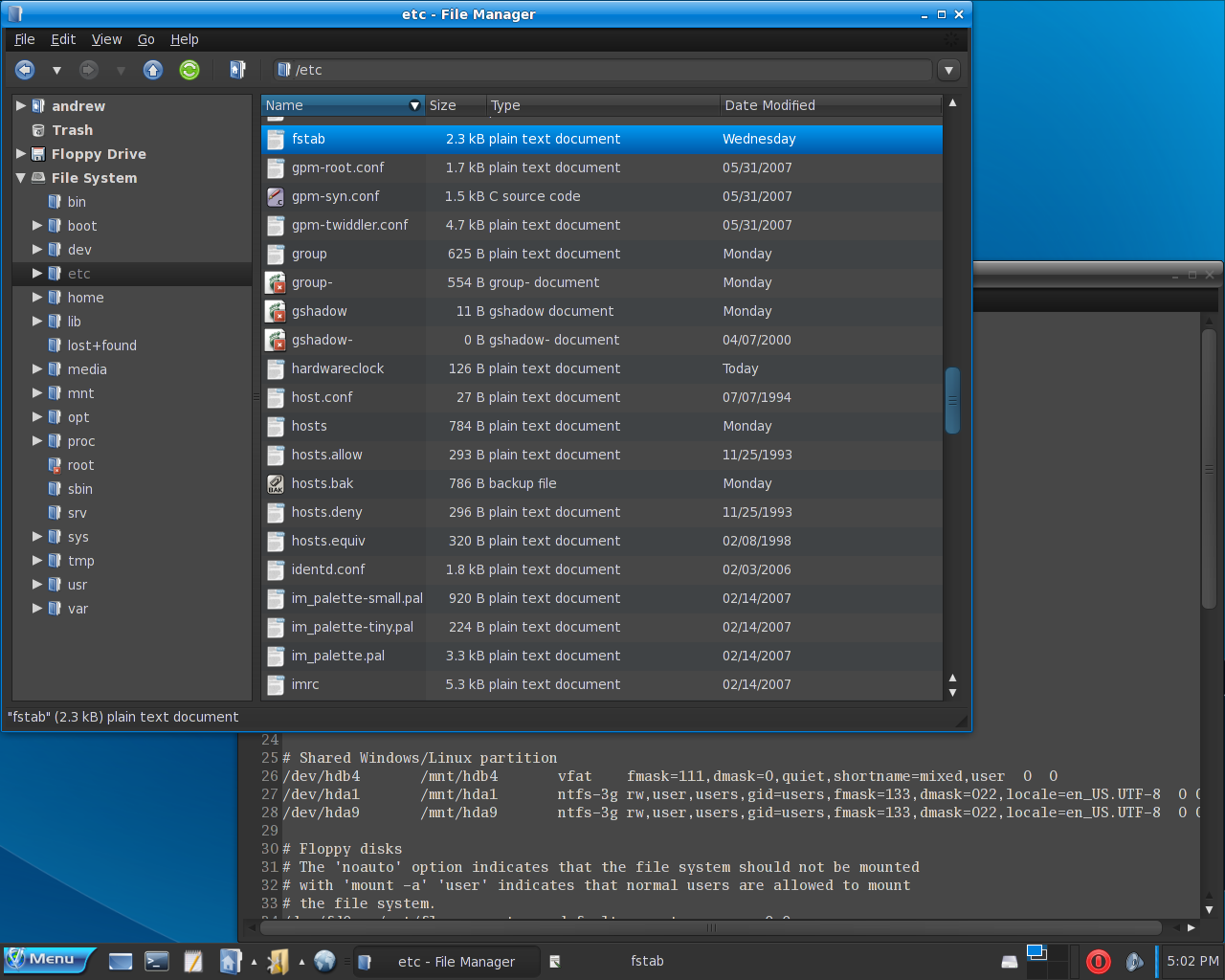
Task: Expand the andrew tree node
Action: pos(21,105)
